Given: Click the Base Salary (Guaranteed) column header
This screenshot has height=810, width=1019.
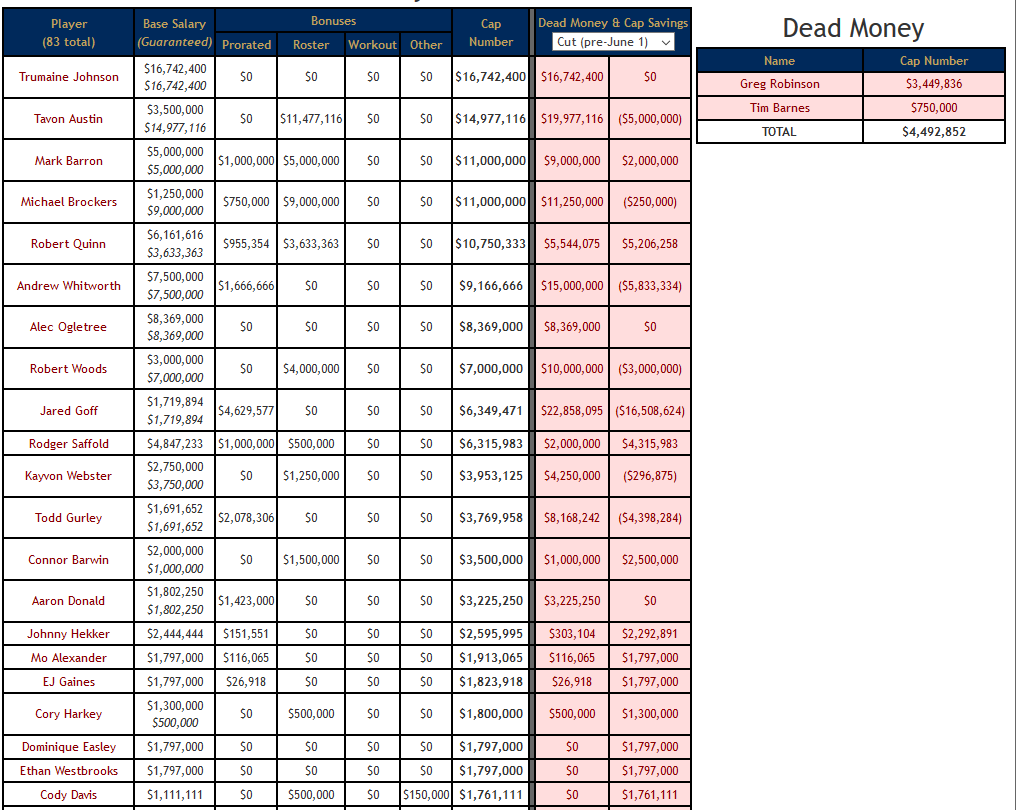Looking at the screenshot, I should [x=175, y=33].
